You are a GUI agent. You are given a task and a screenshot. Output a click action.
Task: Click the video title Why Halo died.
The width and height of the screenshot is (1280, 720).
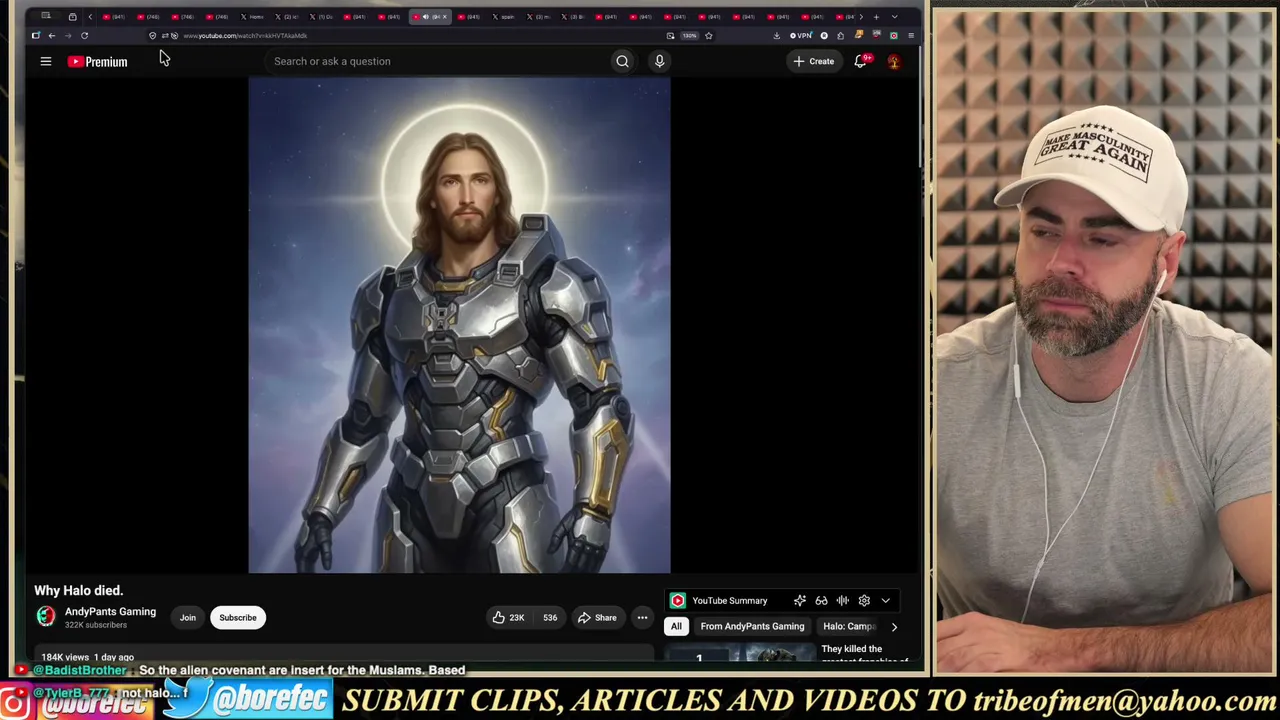pyautogui.click(x=79, y=591)
